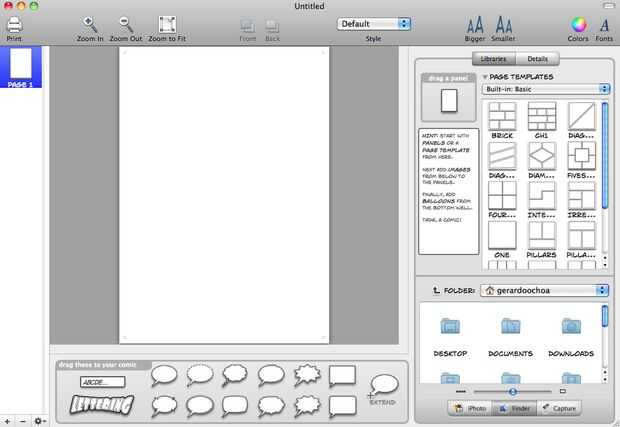The image size is (620, 427).
Task: Adjust the thumbnail size slider knob
Action: pyautogui.click(x=513, y=391)
